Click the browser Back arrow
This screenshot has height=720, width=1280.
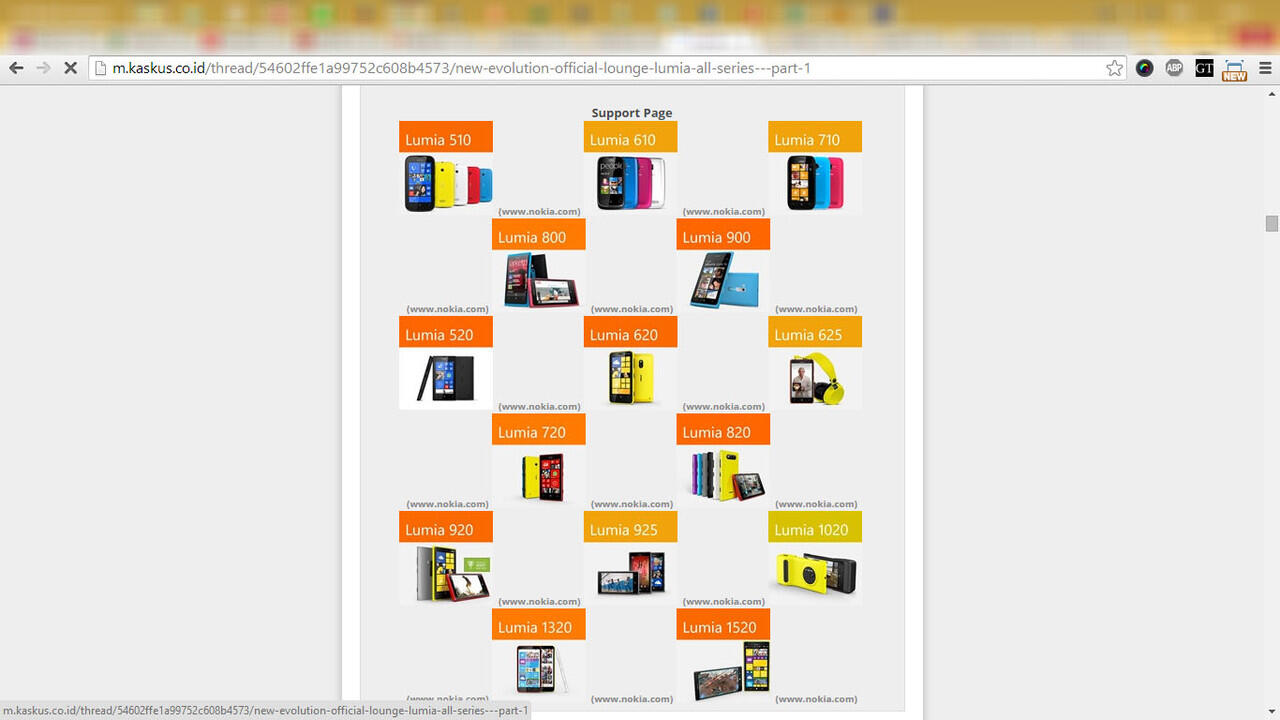(x=16, y=68)
